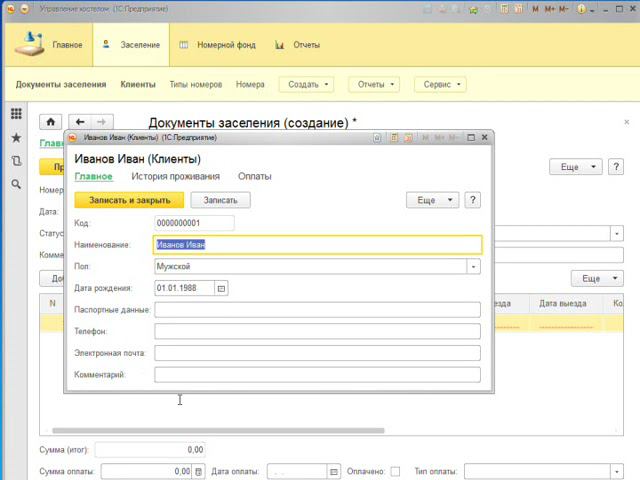The width and height of the screenshot is (640, 480).
Task: Open История проживания tab in dialog
Action: pos(176,176)
